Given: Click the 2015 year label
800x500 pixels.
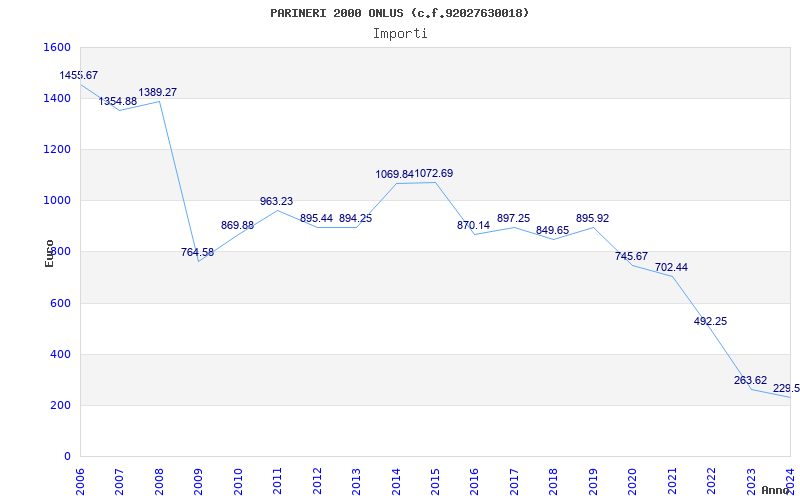Looking at the screenshot, I should pyautogui.click(x=435, y=482).
